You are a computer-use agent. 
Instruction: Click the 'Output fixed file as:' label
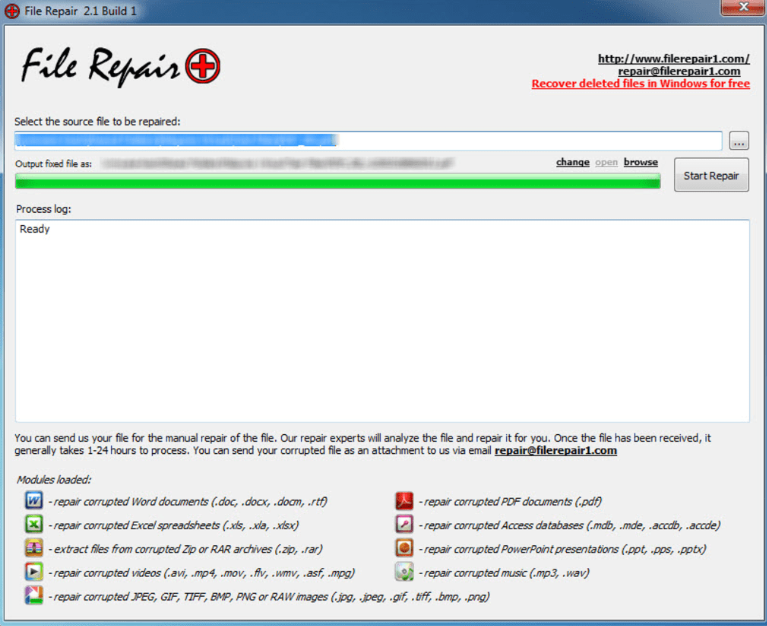pos(53,163)
